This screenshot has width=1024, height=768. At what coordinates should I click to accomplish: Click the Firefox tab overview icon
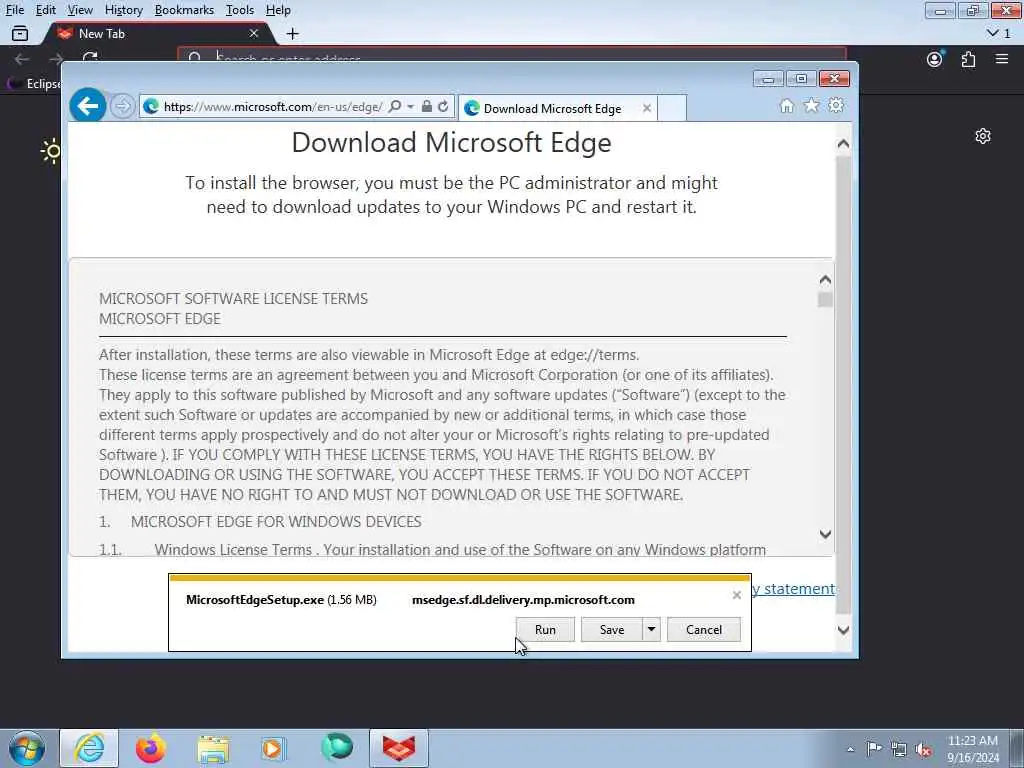tap(20, 33)
